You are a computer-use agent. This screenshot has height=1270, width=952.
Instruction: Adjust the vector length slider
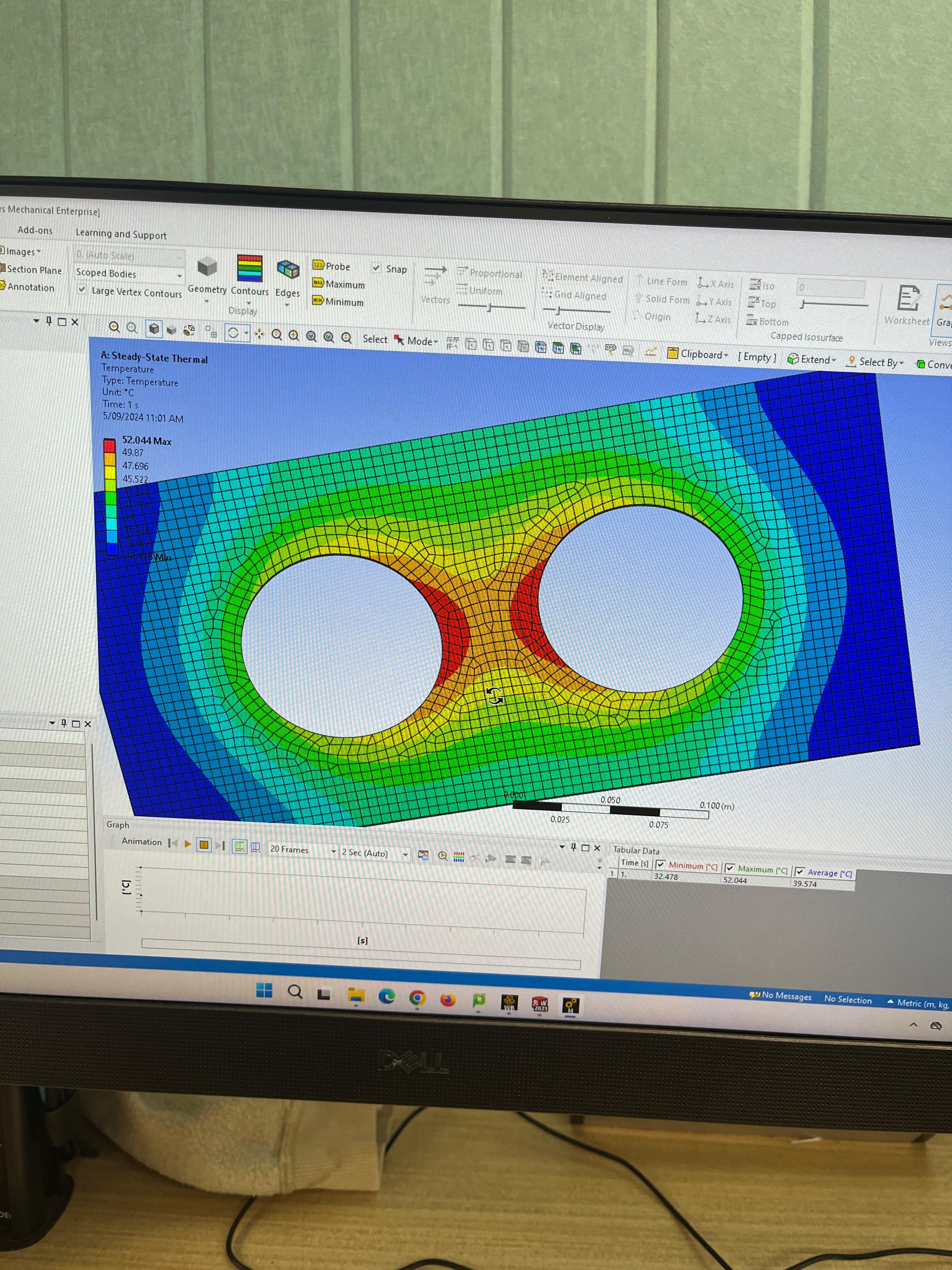point(491,308)
